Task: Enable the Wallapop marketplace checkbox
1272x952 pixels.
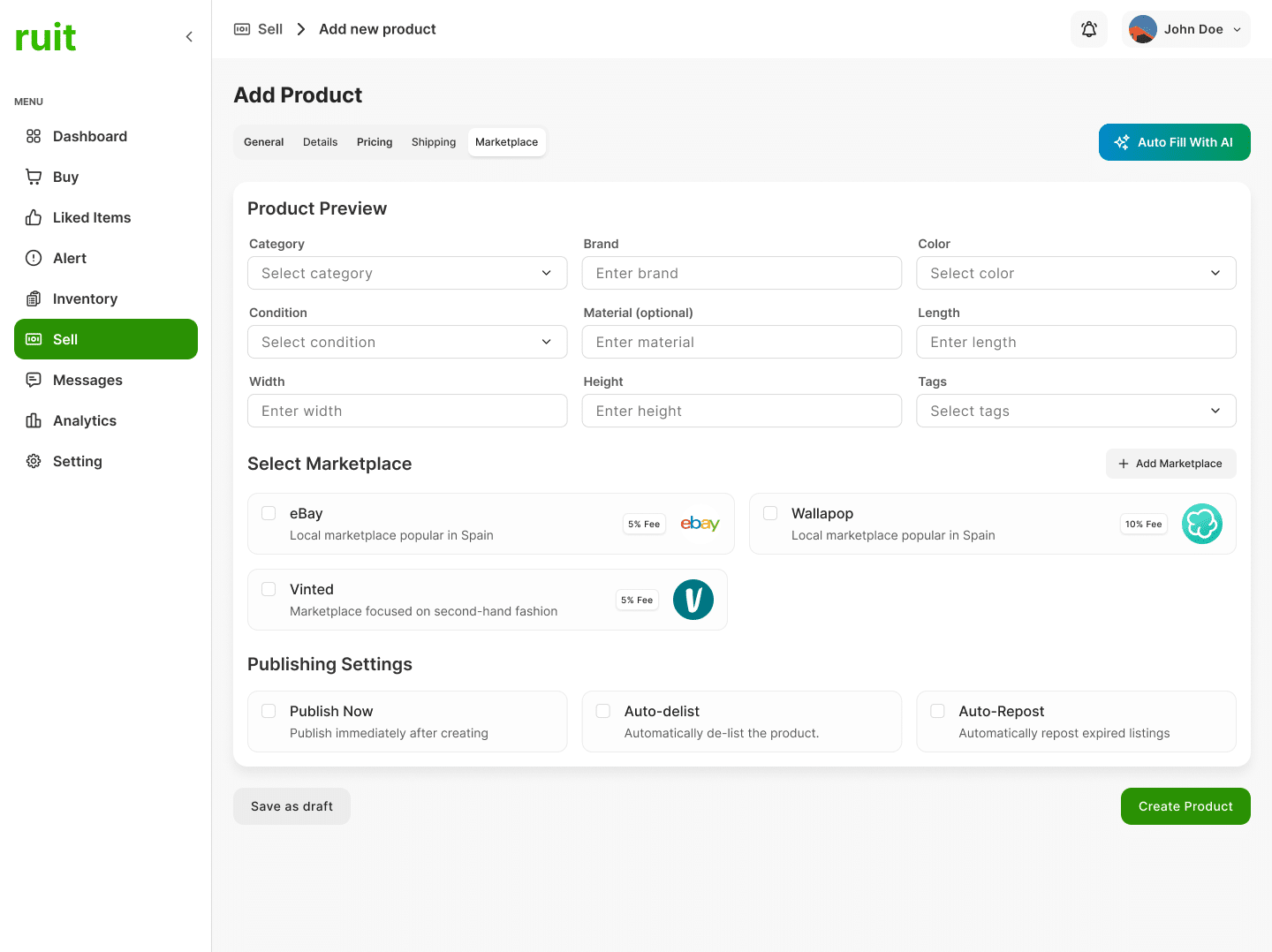Action: pyautogui.click(x=770, y=513)
